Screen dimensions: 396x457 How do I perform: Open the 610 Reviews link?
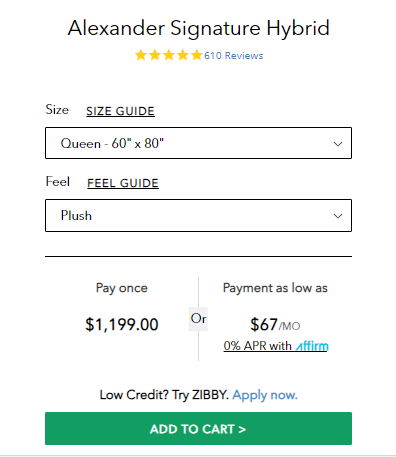click(234, 56)
